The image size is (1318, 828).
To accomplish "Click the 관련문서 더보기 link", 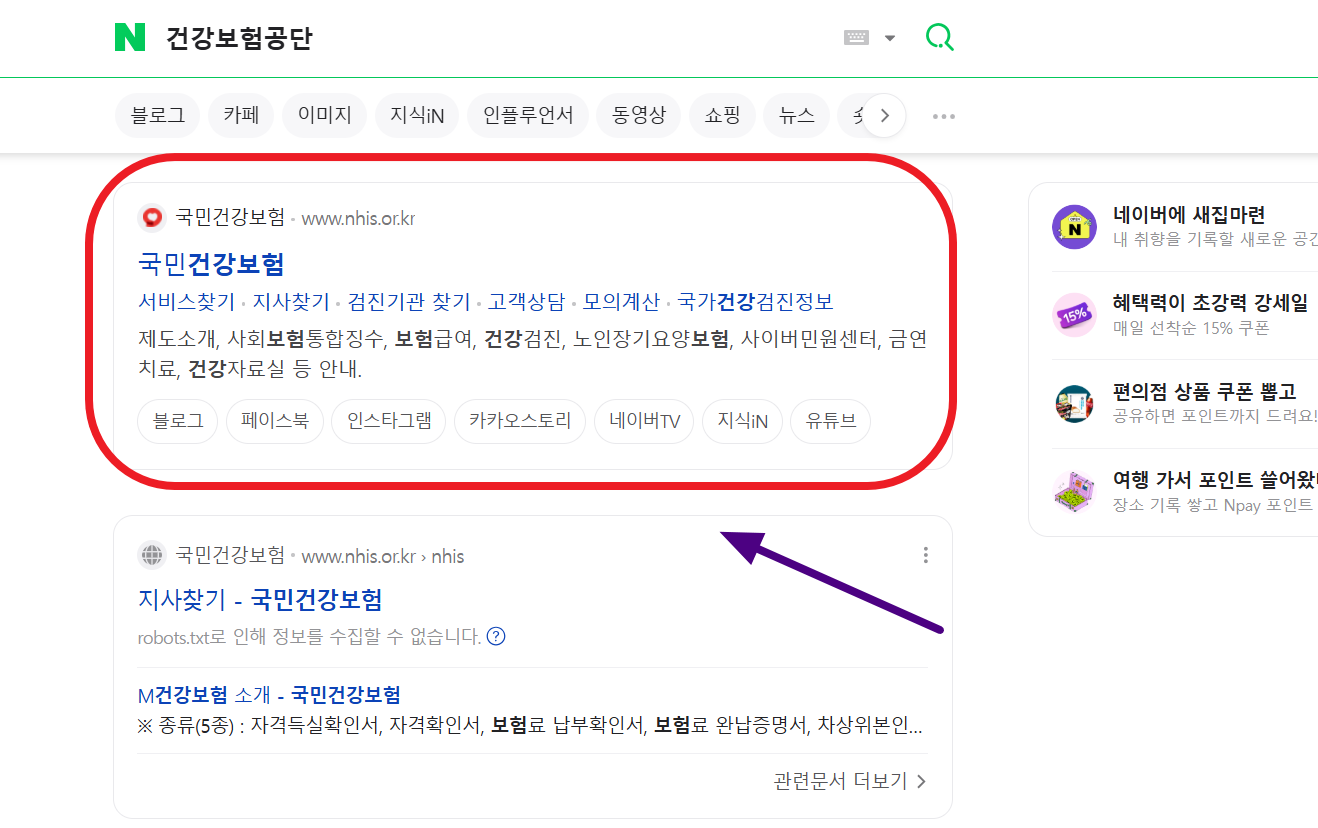I will [851, 781].
